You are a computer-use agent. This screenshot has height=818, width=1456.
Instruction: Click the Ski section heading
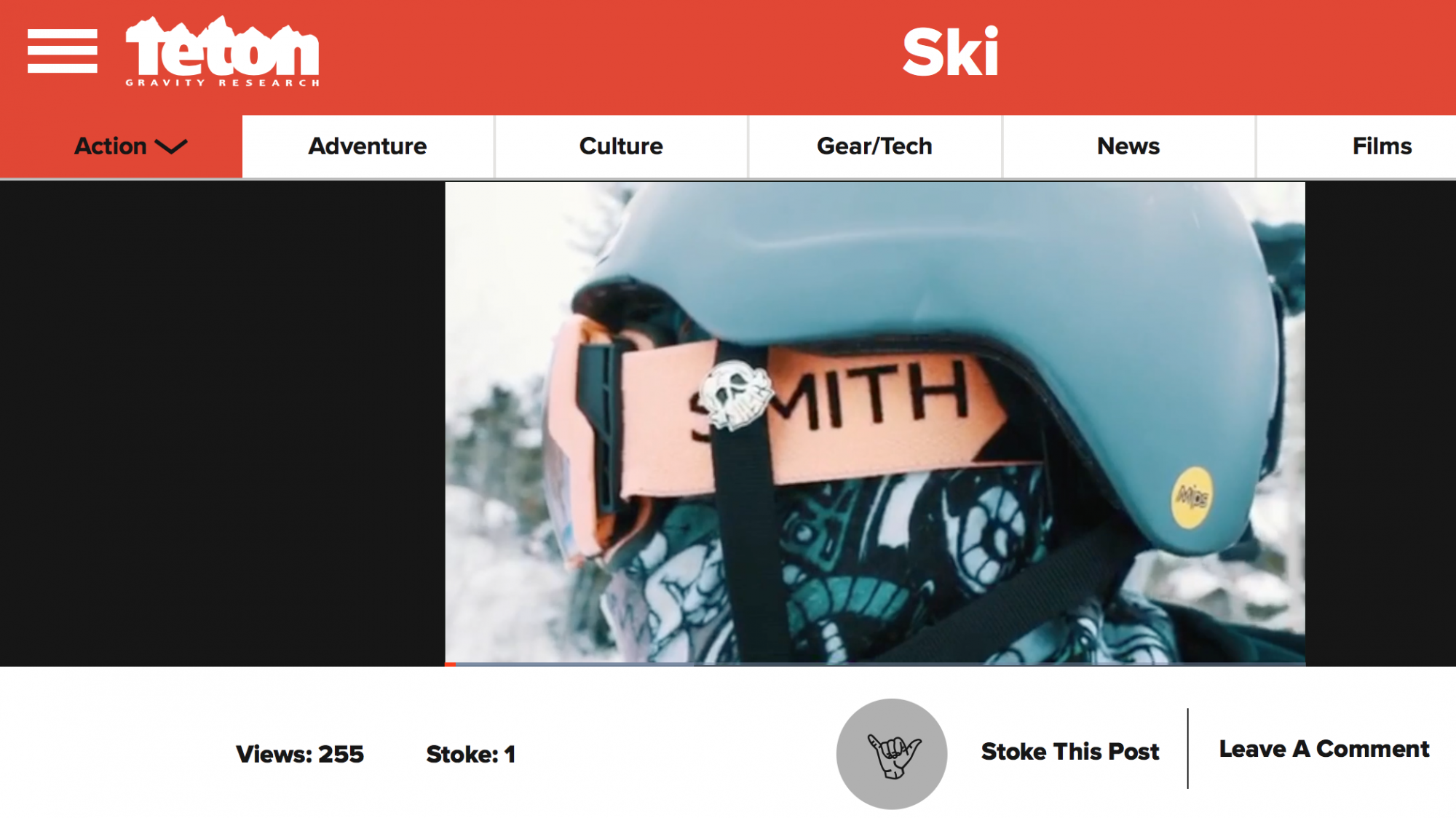point(950,52)
